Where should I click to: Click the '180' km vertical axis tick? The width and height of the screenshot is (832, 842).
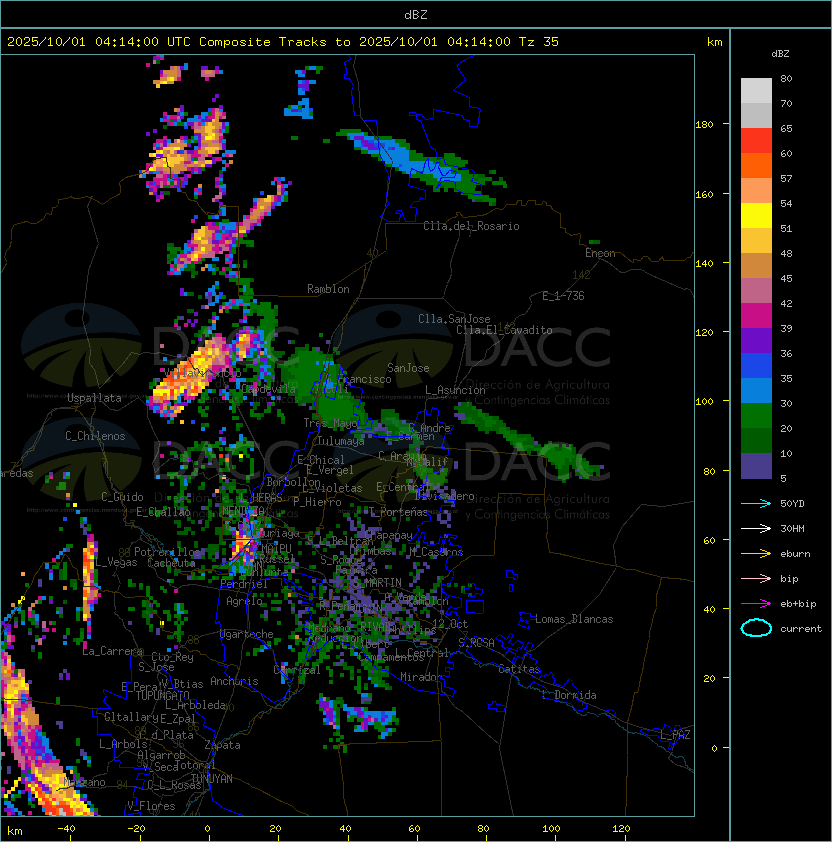tap(704, 125)
